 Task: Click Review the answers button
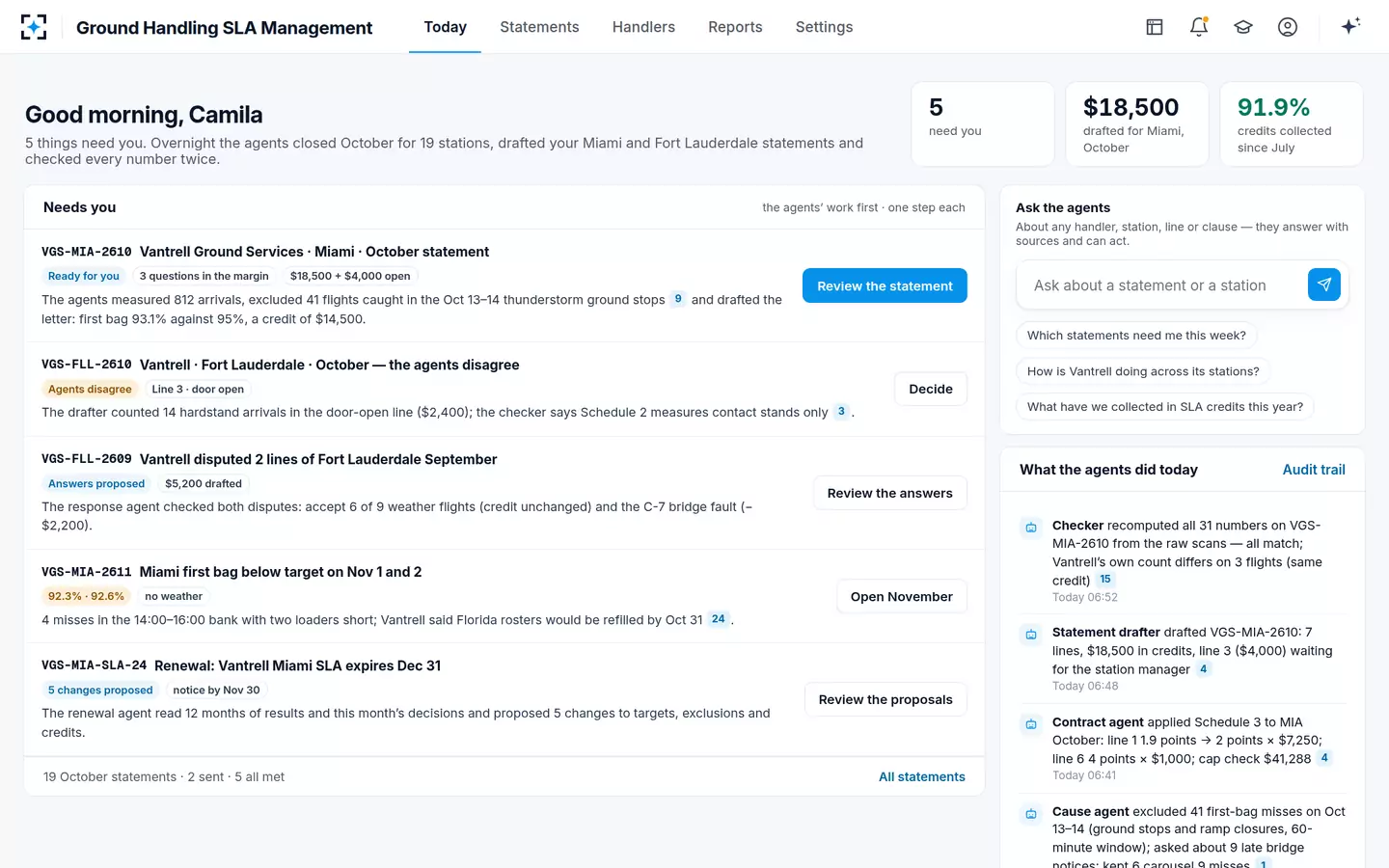pyautogui.click(x=890, y=493)
